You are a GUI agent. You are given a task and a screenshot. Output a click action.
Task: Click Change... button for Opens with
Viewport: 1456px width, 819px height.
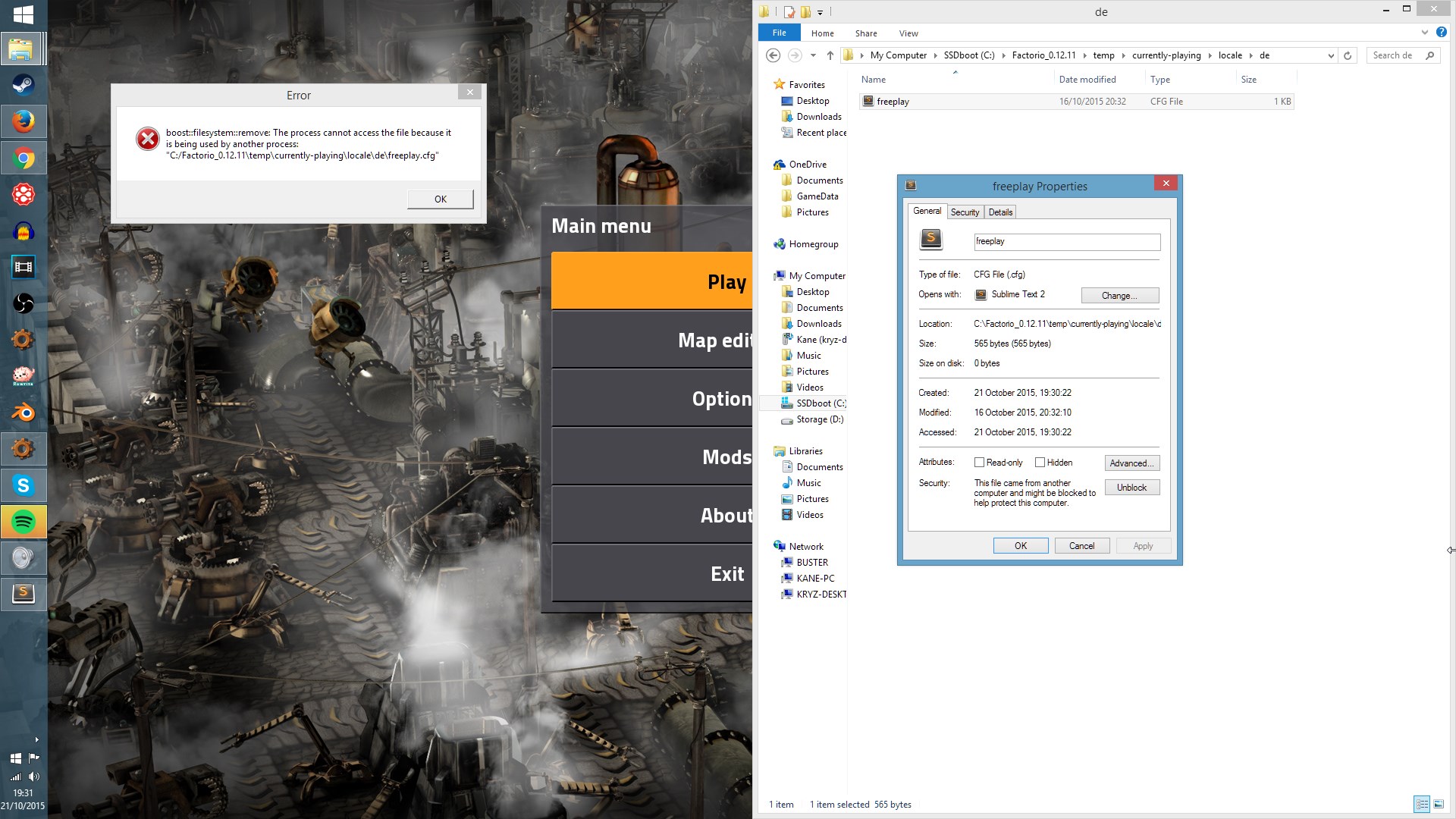tap(1119, 296)
